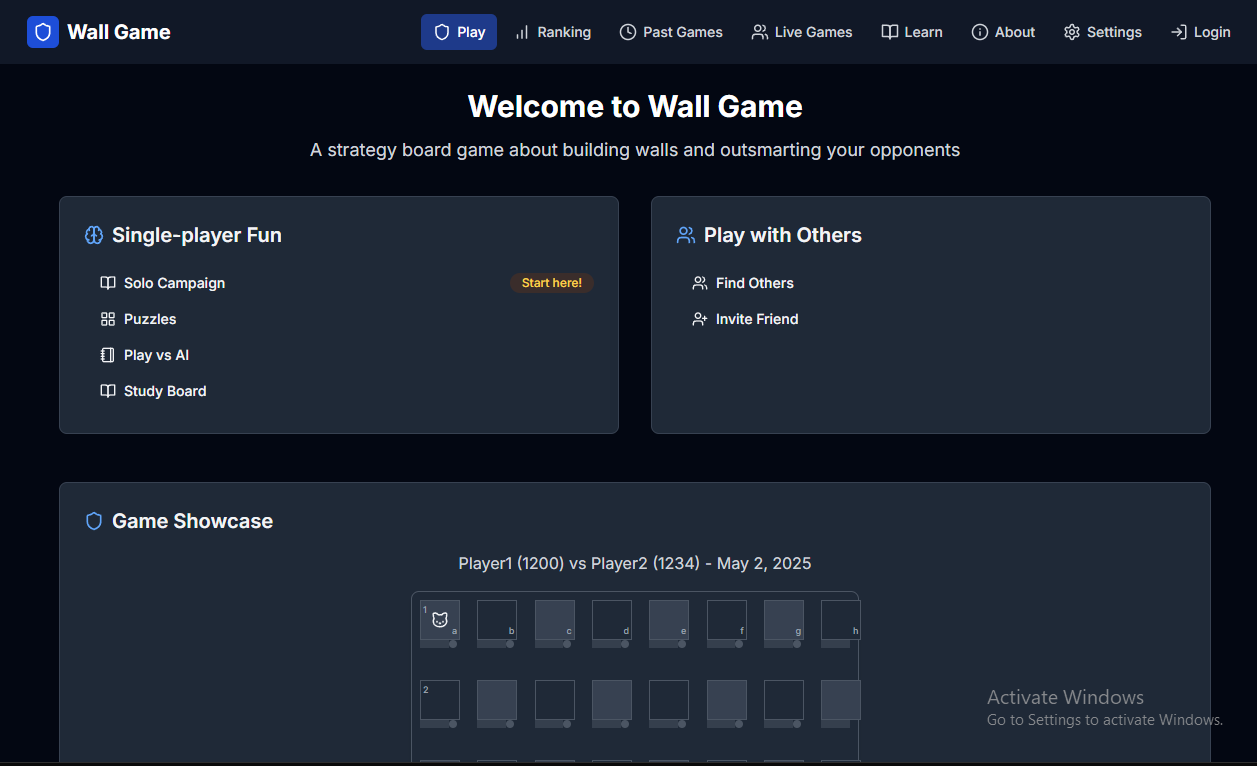This screenshot has width=1257, height=766.
Task: Click the book icon beside Learn
Action: click(889, 32)
